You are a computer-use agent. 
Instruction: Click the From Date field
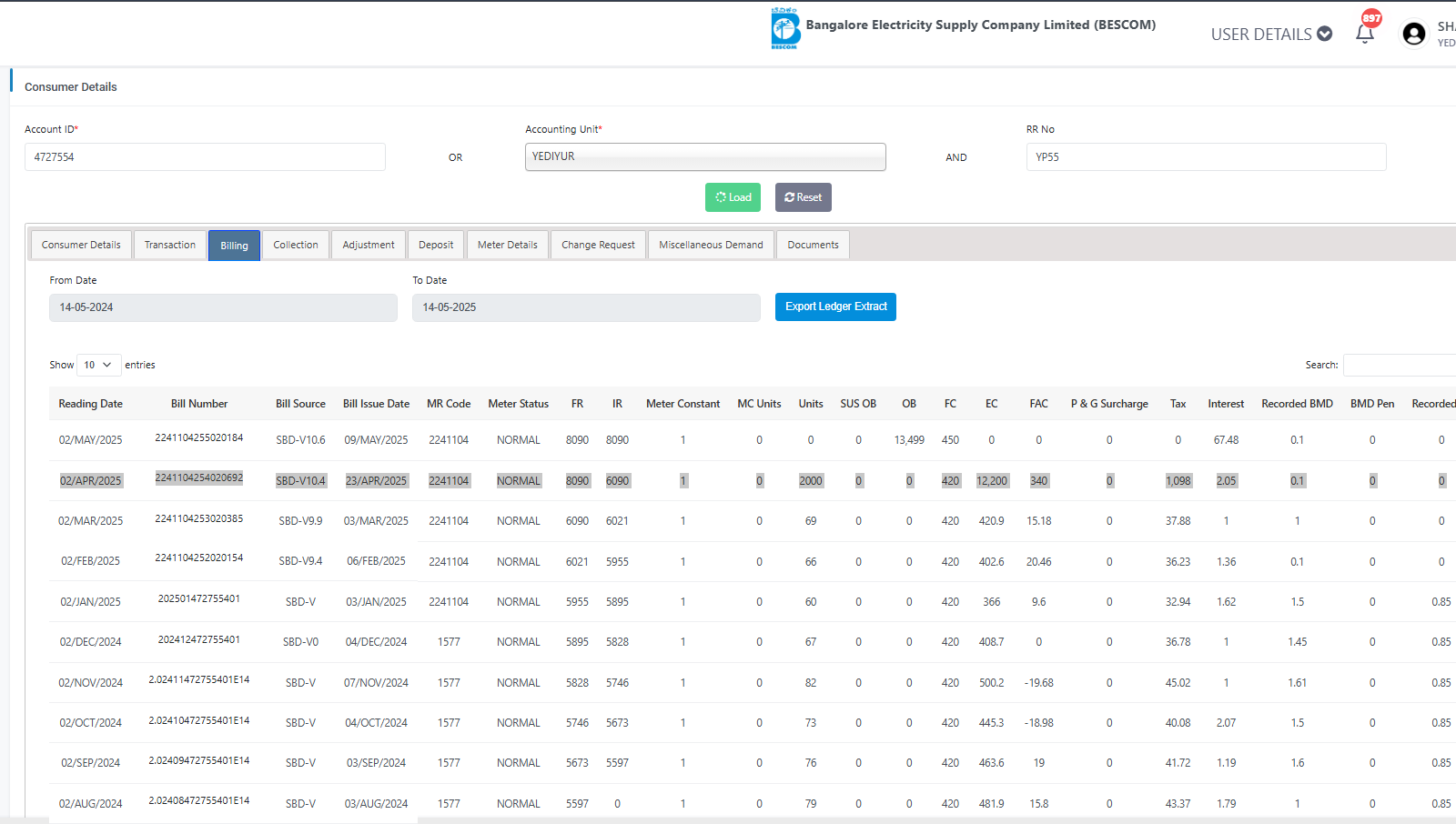[223, 307]
